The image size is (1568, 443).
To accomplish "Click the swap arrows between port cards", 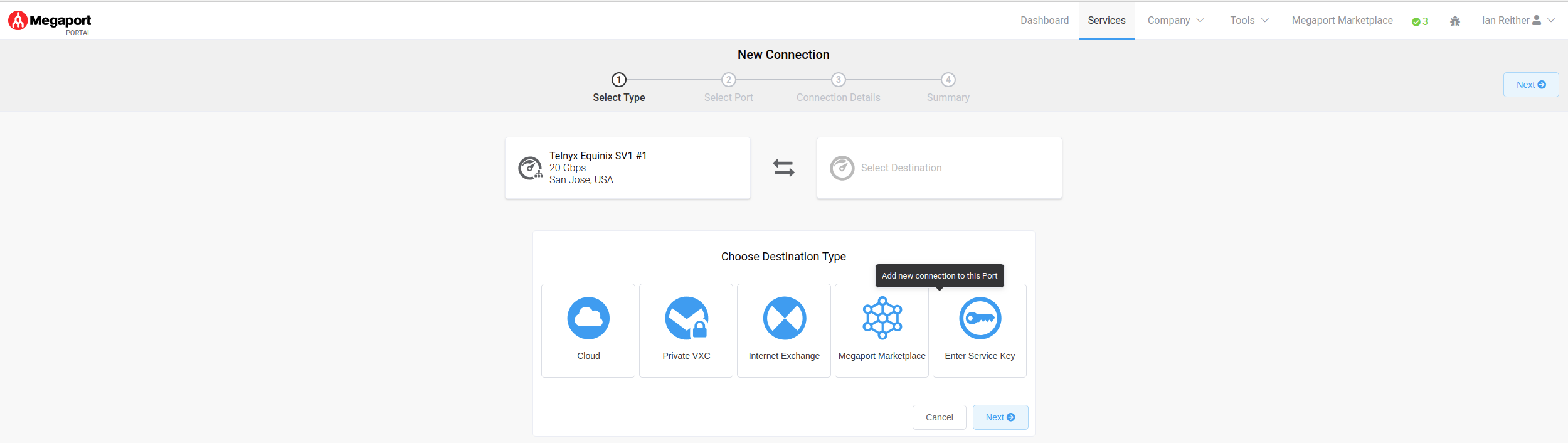I will pos(784,168).
